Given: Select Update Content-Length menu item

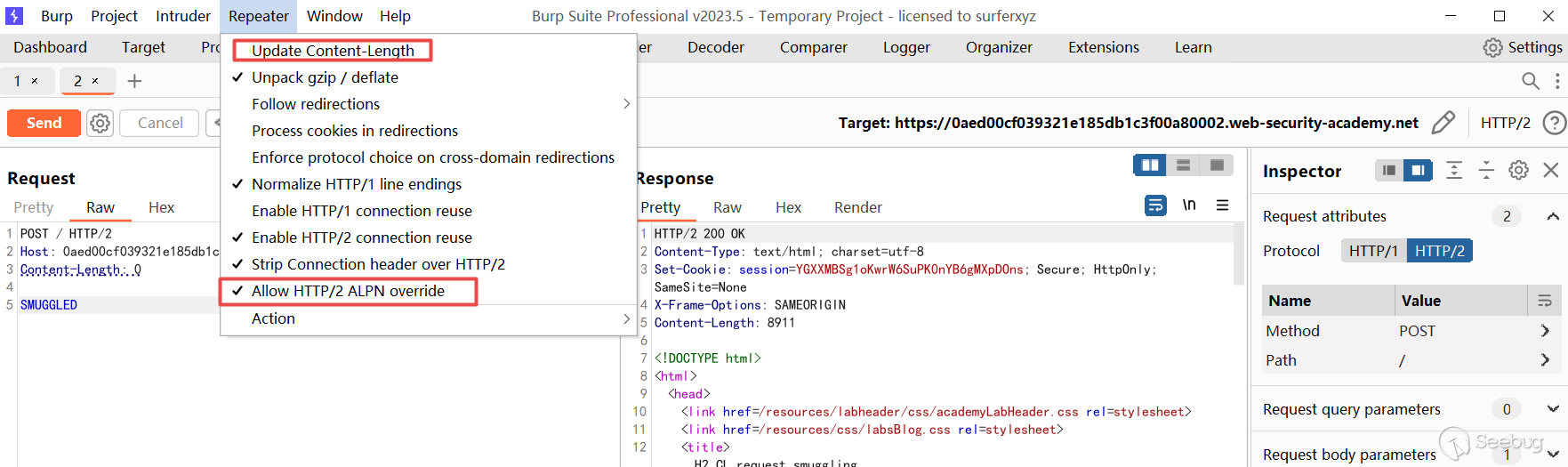Looking at the screenshot, I should [x=333, y=51].
